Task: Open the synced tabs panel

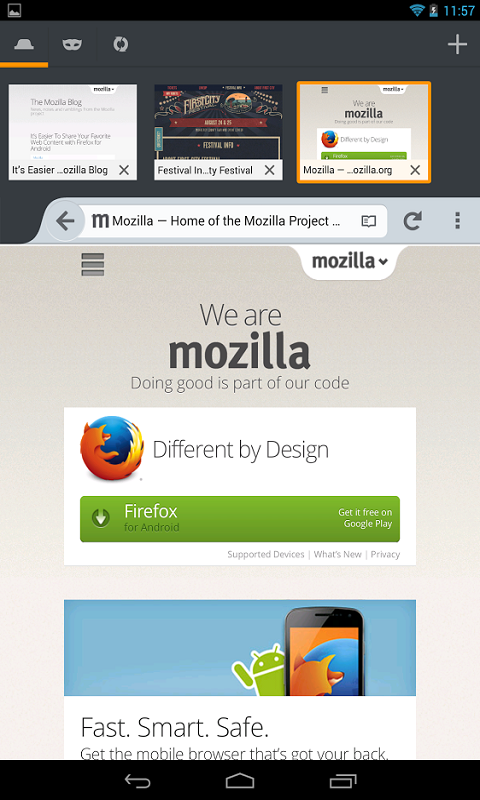Action: pyautogui.click(x=120, y=44)
